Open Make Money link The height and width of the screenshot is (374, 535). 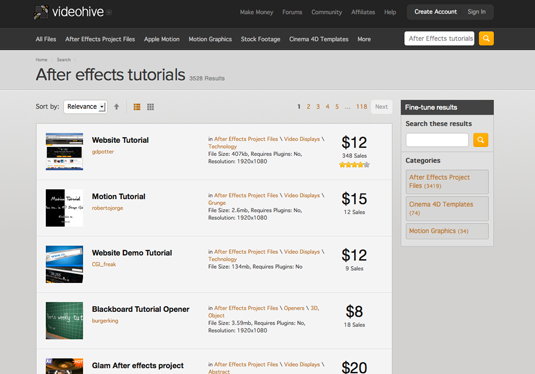coord(257,12)
